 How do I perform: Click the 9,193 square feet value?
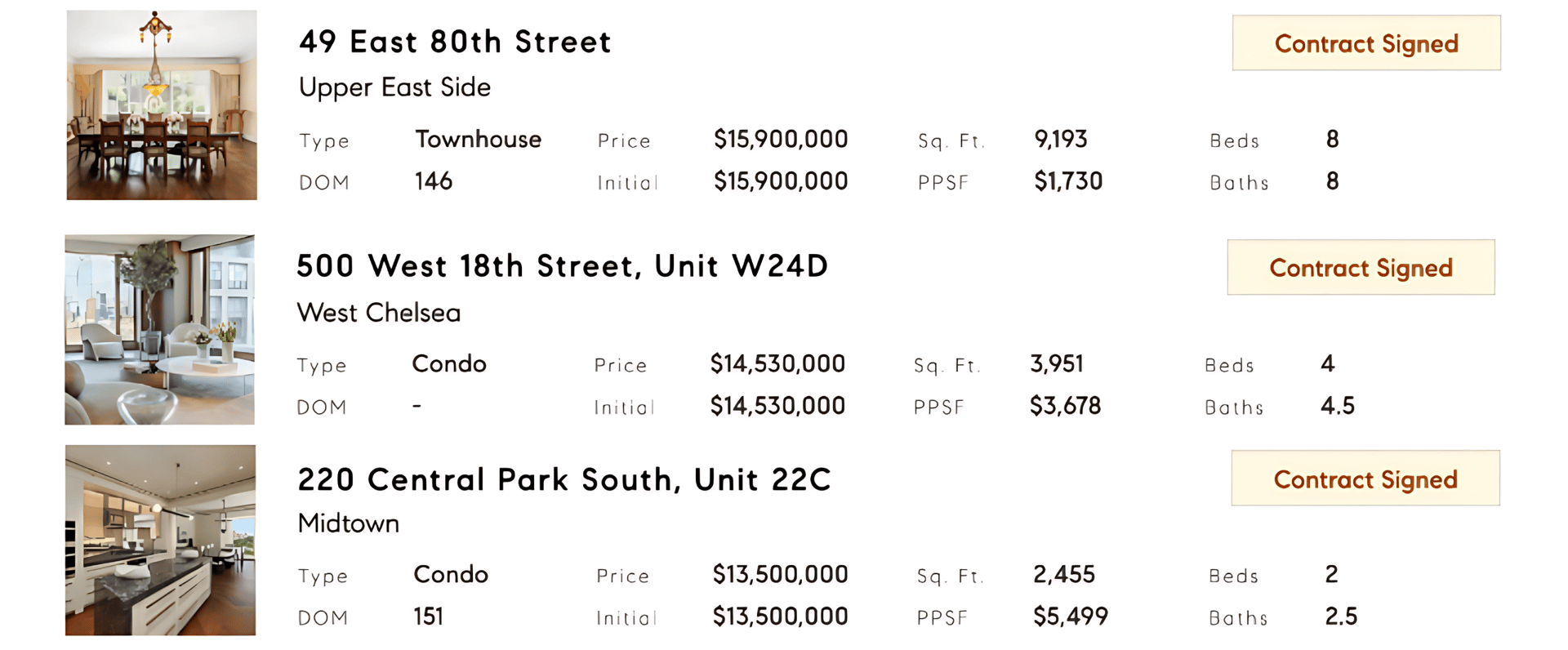pyautogui.click(x=1061, y=140)
